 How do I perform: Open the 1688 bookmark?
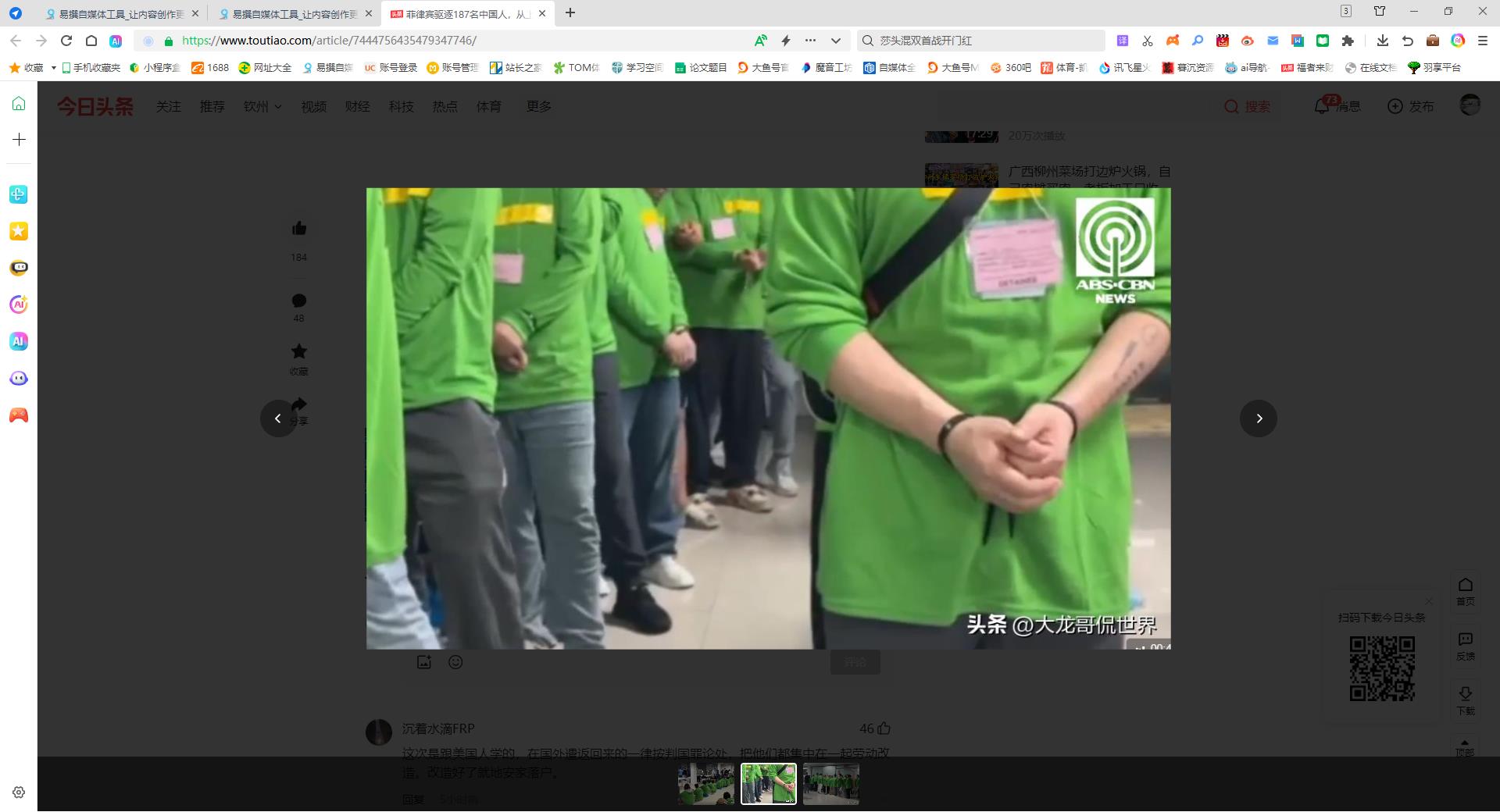[210, 68]
